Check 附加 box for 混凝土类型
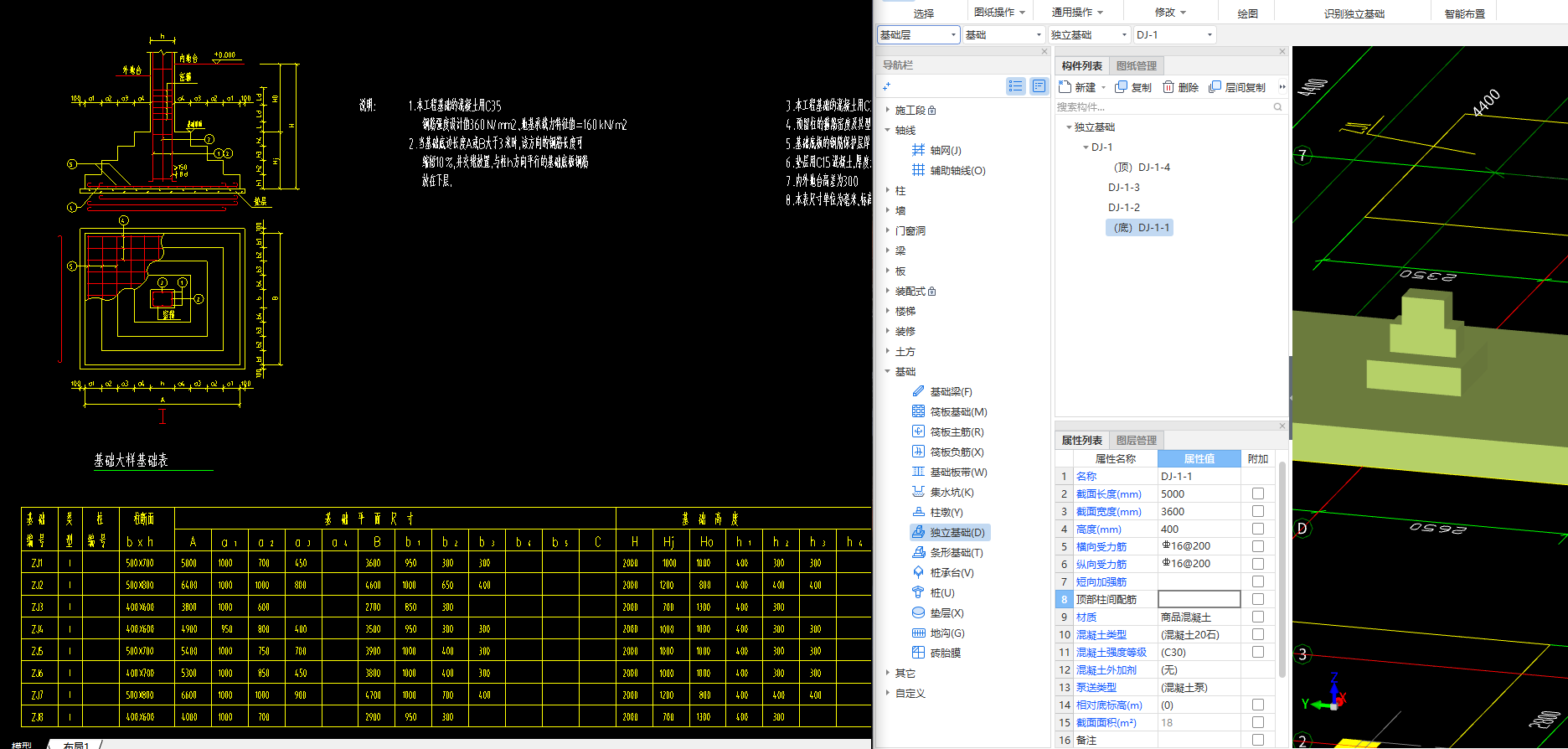This screenshot has width=1568, height=749. [x=1258, y=634]
